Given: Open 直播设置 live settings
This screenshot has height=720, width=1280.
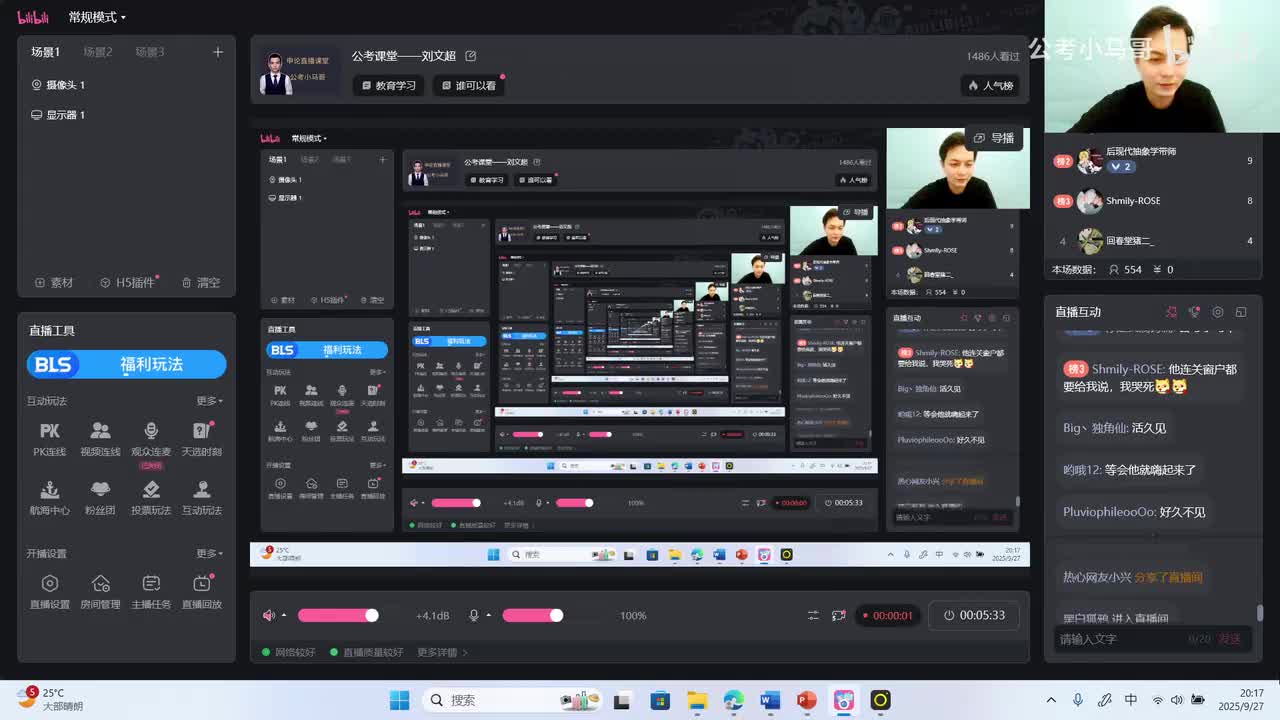Looking at the screenshot, I should tap(49, 592).
